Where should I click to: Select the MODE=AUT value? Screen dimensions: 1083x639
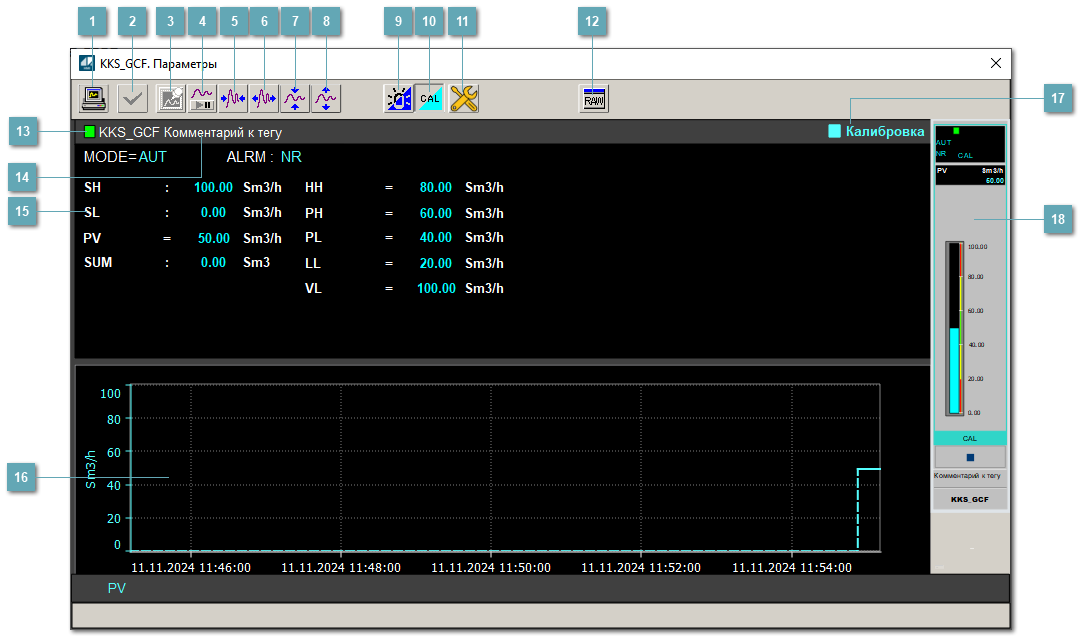coord(152,157)
